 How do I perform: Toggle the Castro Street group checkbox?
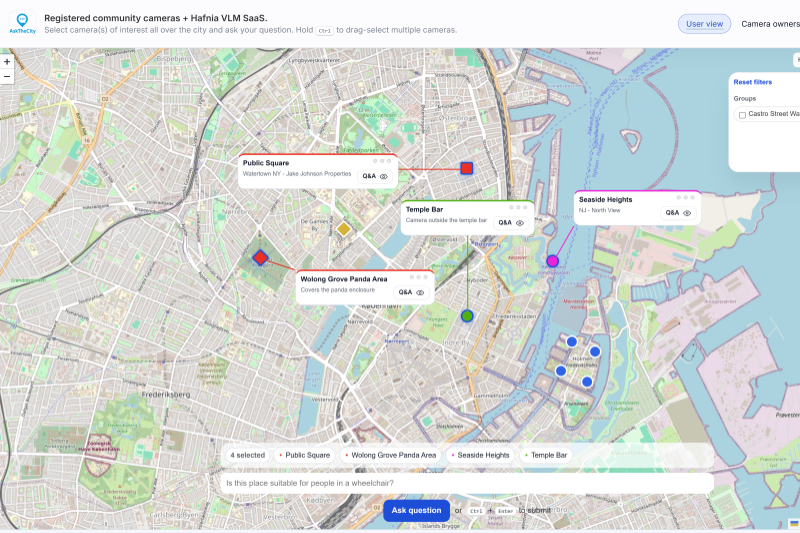click(742, 115)
